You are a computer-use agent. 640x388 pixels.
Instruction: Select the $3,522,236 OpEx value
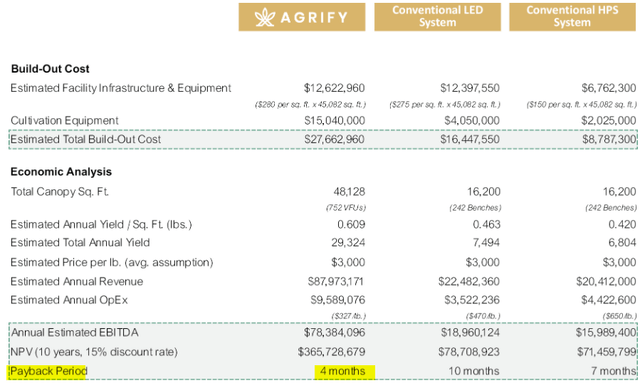472,300
